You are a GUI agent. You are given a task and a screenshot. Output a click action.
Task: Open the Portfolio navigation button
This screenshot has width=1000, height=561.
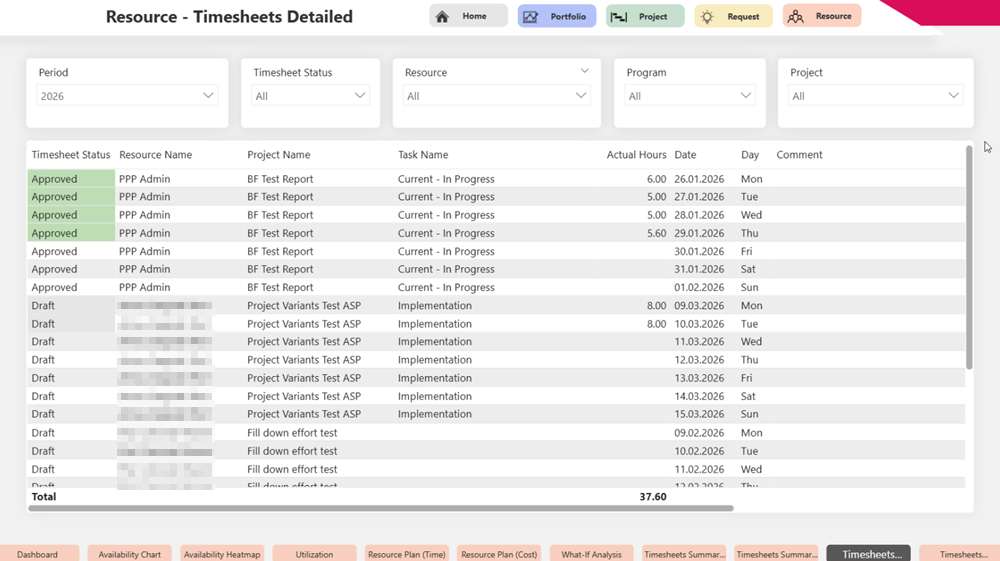click(x=557, y=16)
